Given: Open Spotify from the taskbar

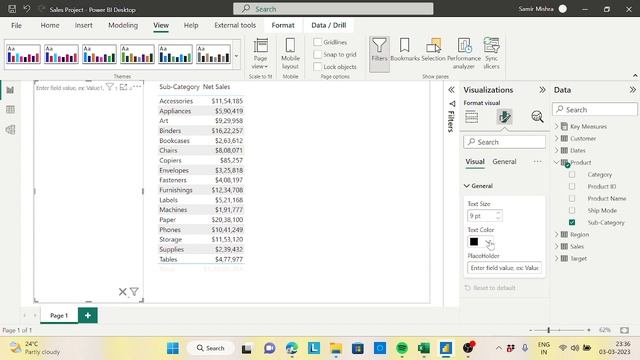Looking at the screenshot, I should tap(402, 348).
